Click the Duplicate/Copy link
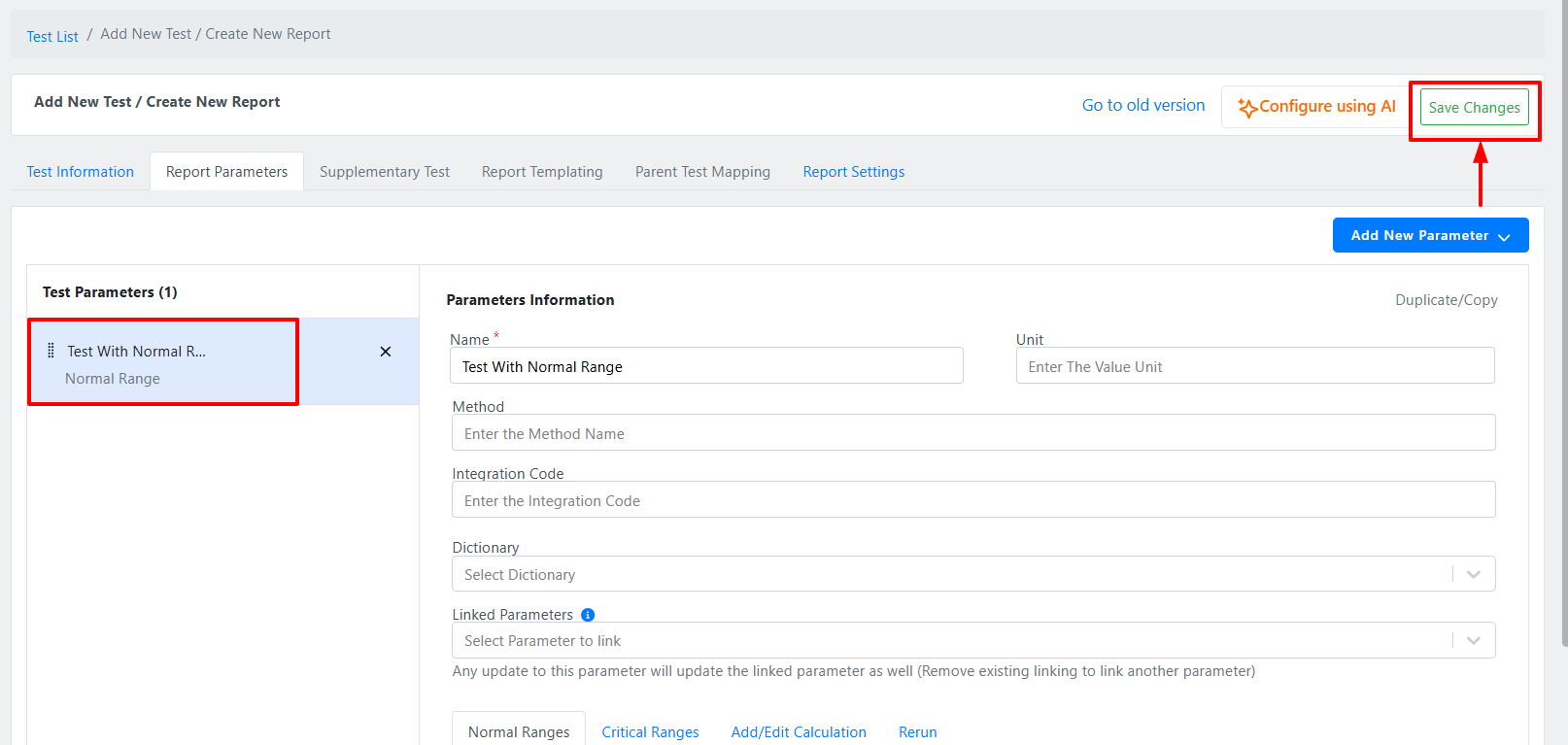Viewport: 1568px width, 745px height. [x=1446, y=300]
